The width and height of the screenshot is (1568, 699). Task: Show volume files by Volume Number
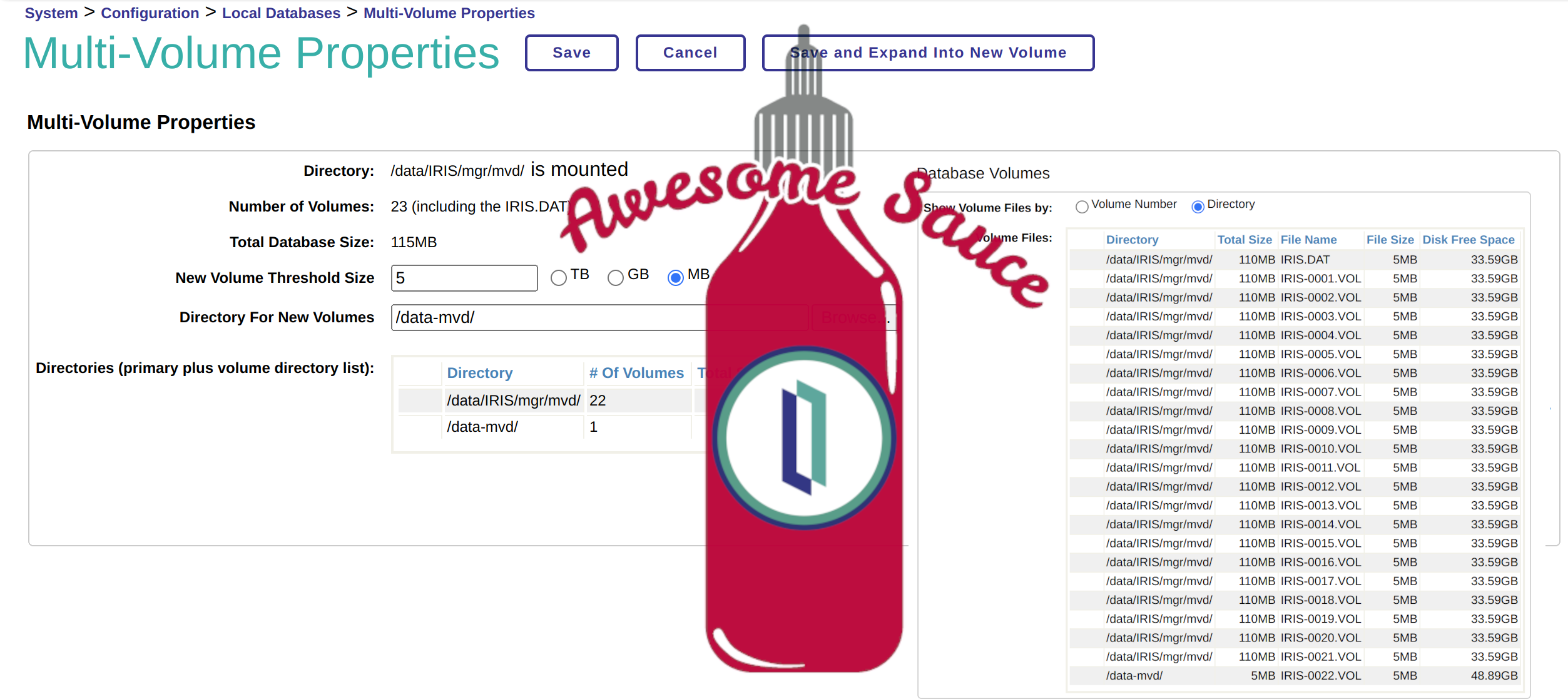1082,207
